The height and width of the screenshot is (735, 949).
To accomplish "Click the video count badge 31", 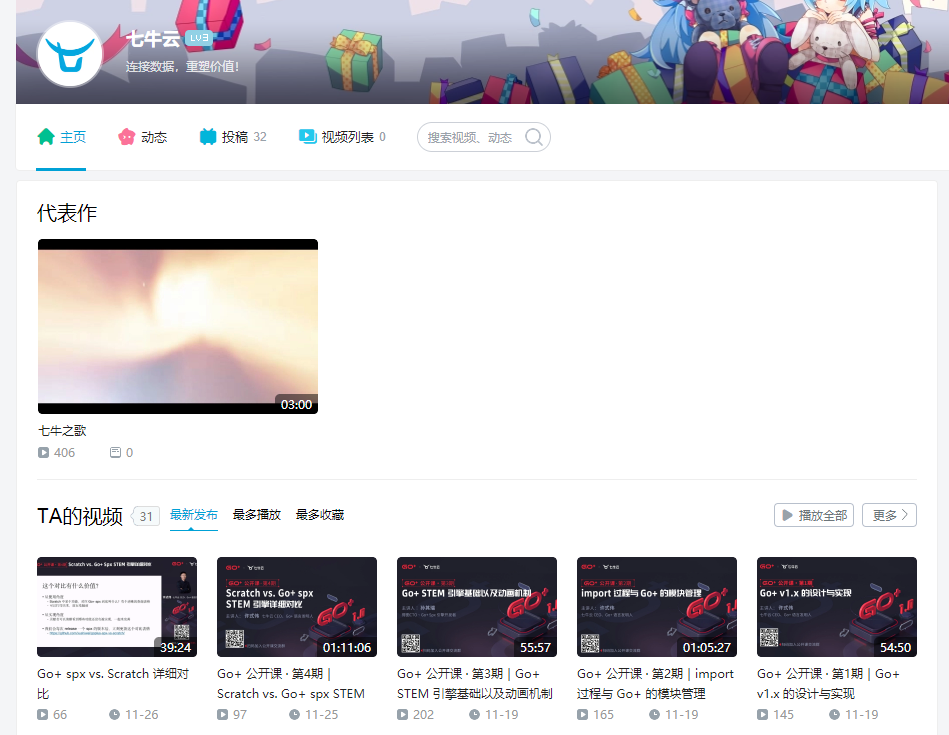I will (146, 516).
